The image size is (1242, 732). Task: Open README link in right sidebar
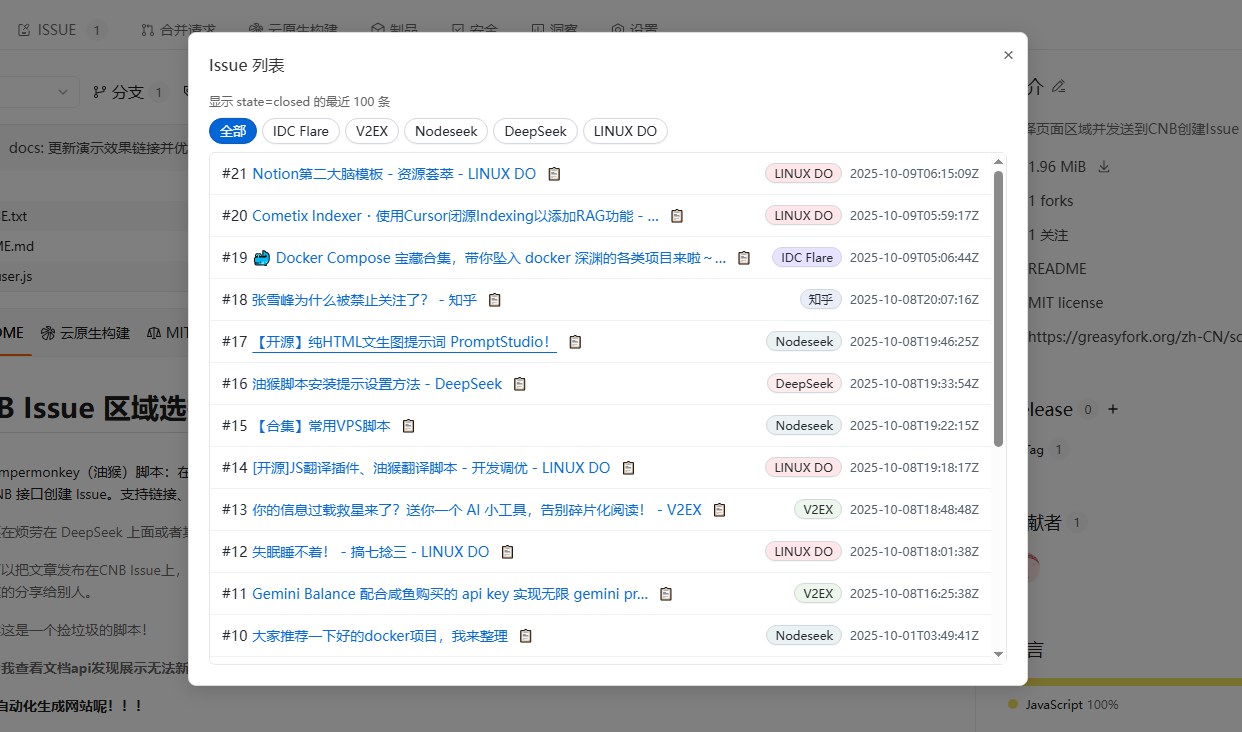tap(1057, 269)
